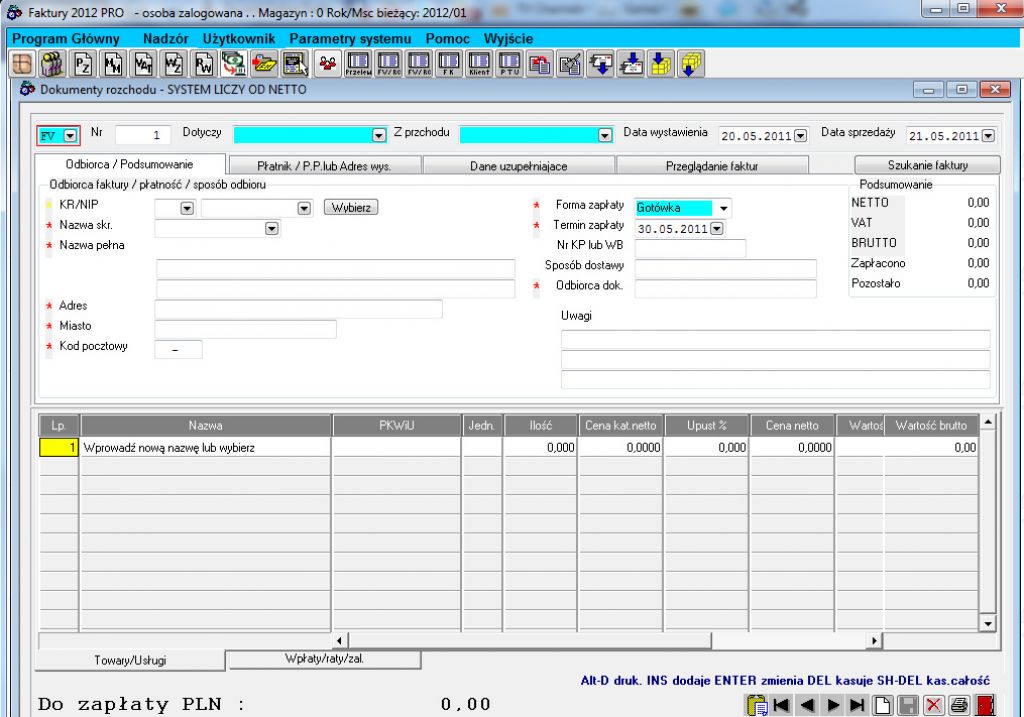The height and width of the screenshot is (717, 1024).
Task: Go to the previous record
Action: tap(807, 705)
